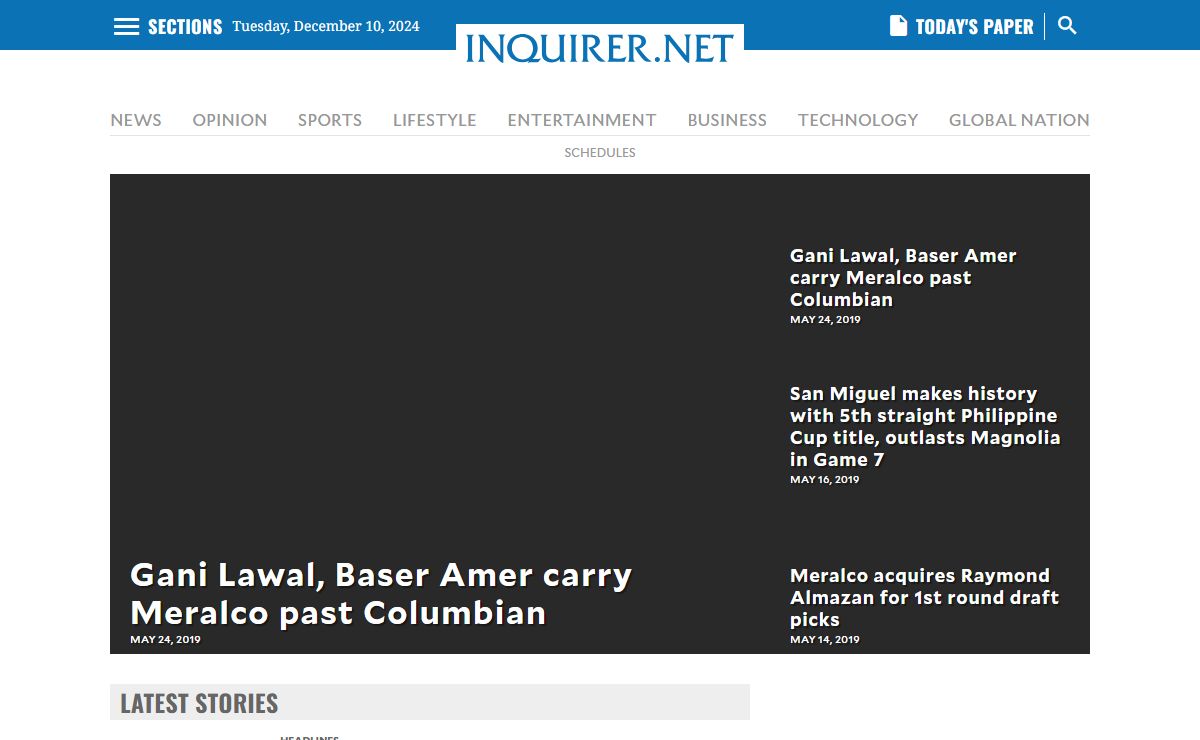The height and width of the screenshot is (740, 1200).
Task: Visit the GLOBAL NATION section
Action: 1019,120
